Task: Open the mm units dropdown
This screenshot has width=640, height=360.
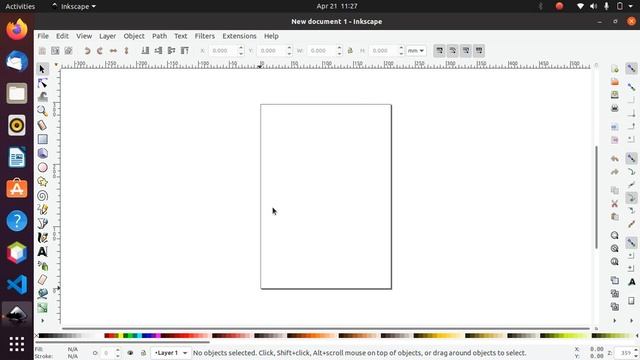Action: 416,51
